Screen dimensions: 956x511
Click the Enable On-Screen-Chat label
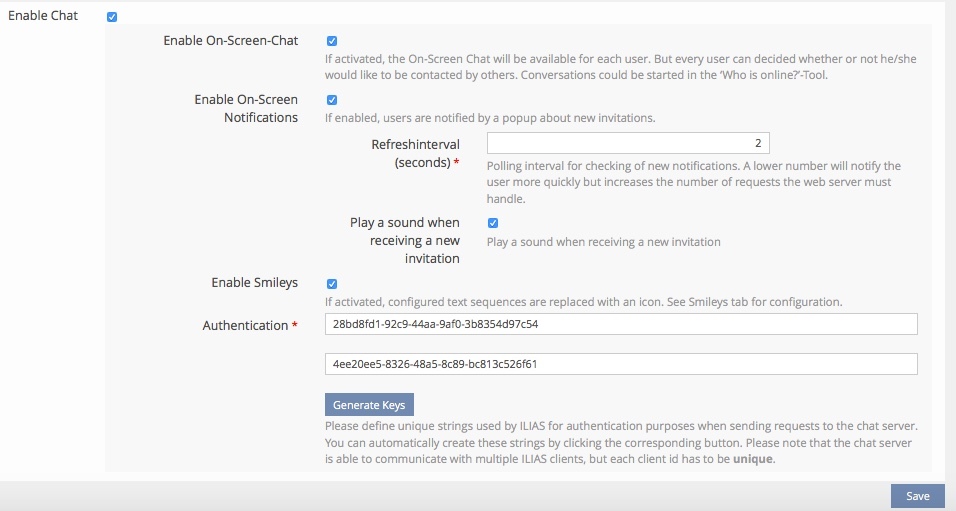click(x=230, y=41)
